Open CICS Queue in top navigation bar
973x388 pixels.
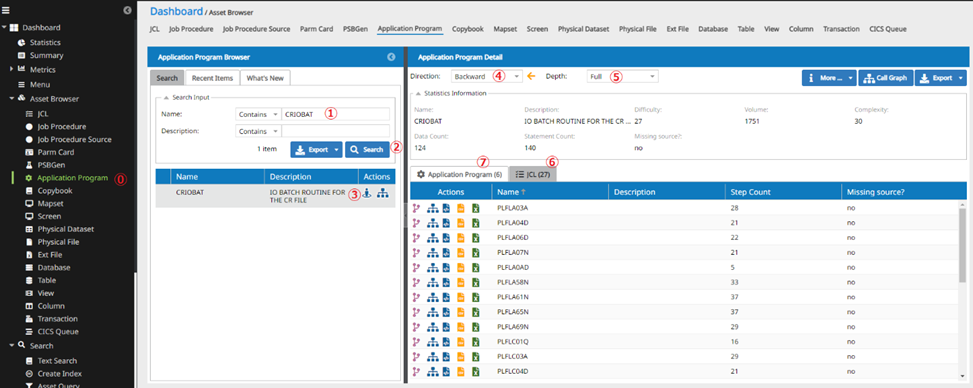[x=888, y=29]
